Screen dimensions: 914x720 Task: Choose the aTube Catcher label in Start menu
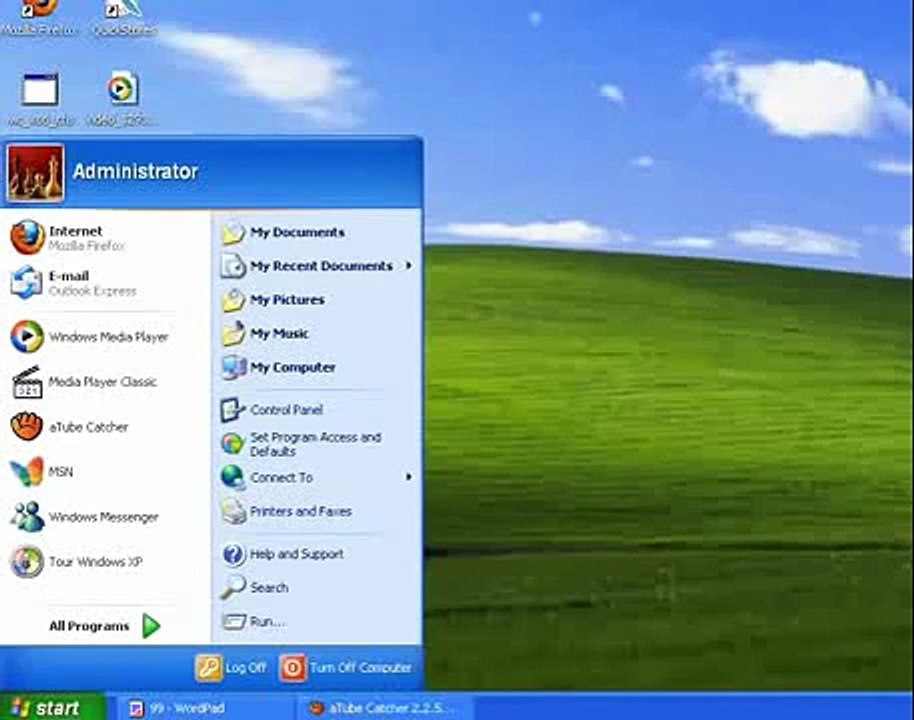[x=89, y=427]
